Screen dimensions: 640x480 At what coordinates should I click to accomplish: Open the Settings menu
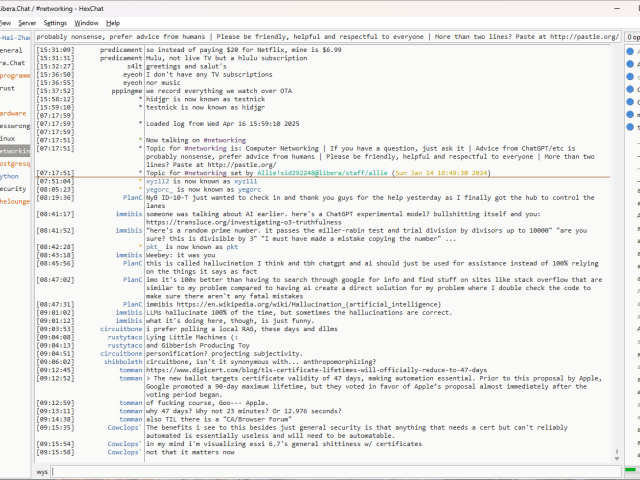[55, 22]
